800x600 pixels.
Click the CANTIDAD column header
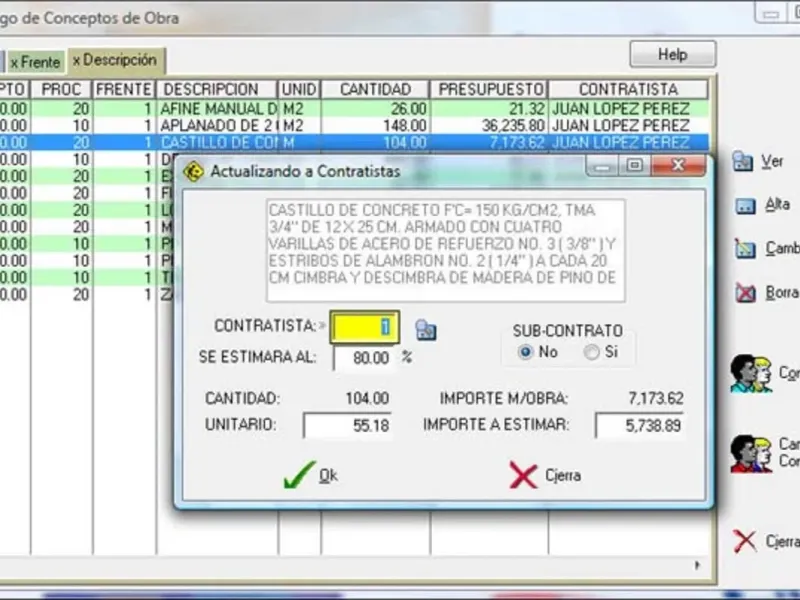click(376, 89)
